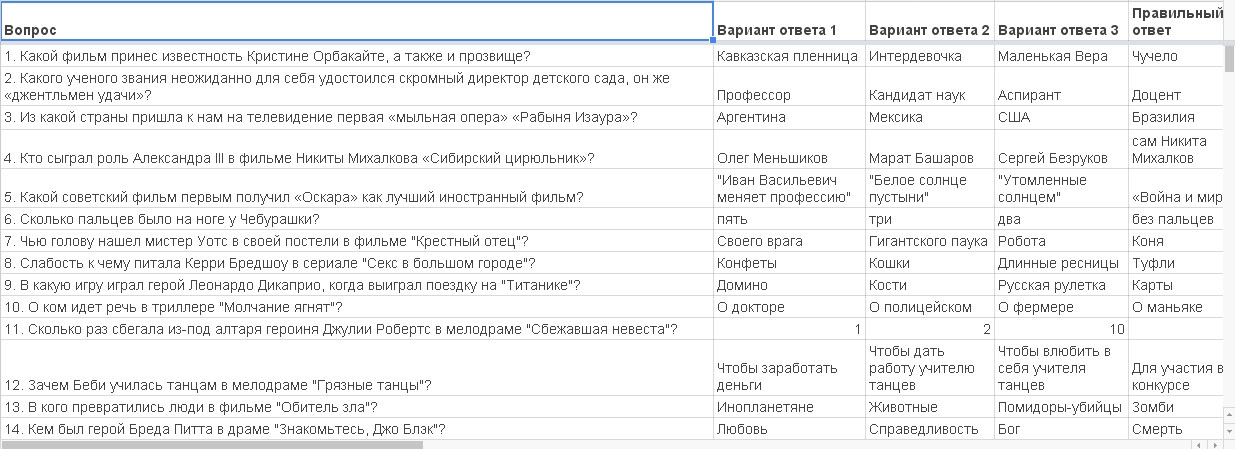The width and height of the screenshot is (1235, 449).
Task: Click the question cell about Кристина Орбакайте
Action: click(x=357, y=56)
